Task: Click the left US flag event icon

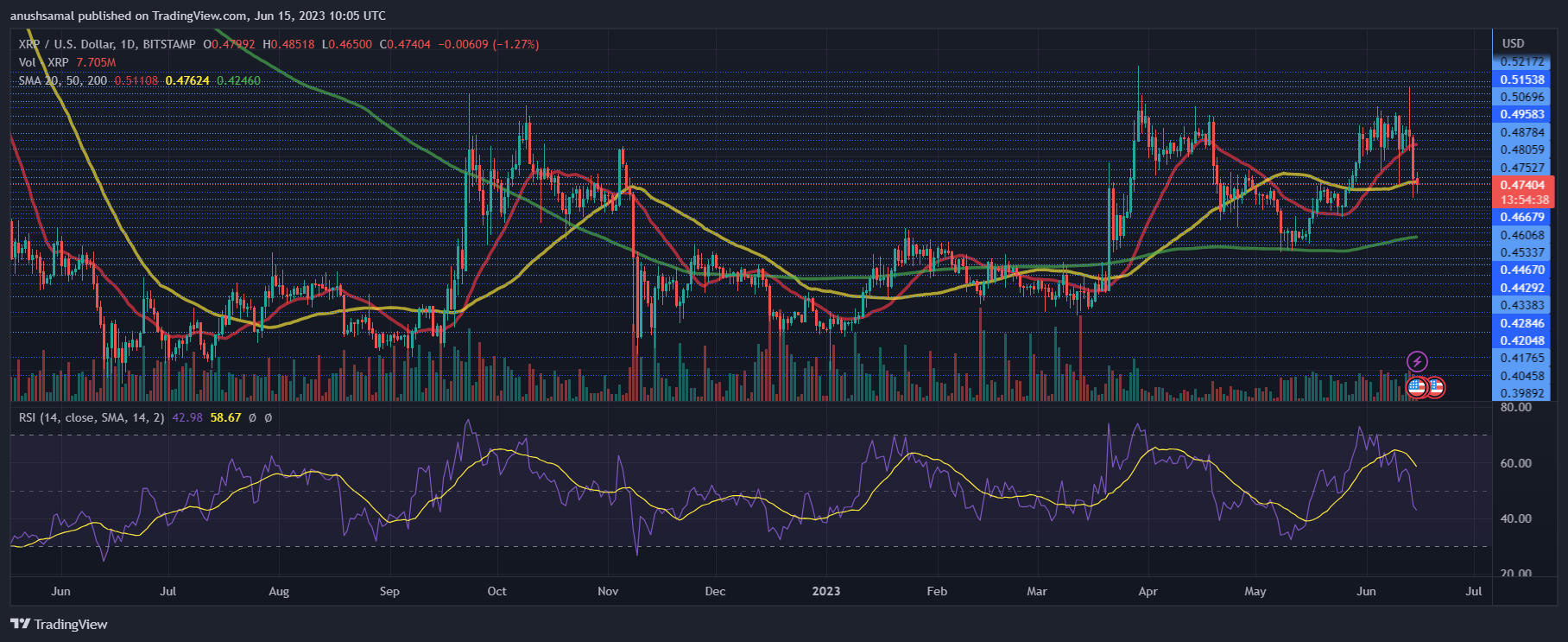Action: click(x=1417, y=387)
